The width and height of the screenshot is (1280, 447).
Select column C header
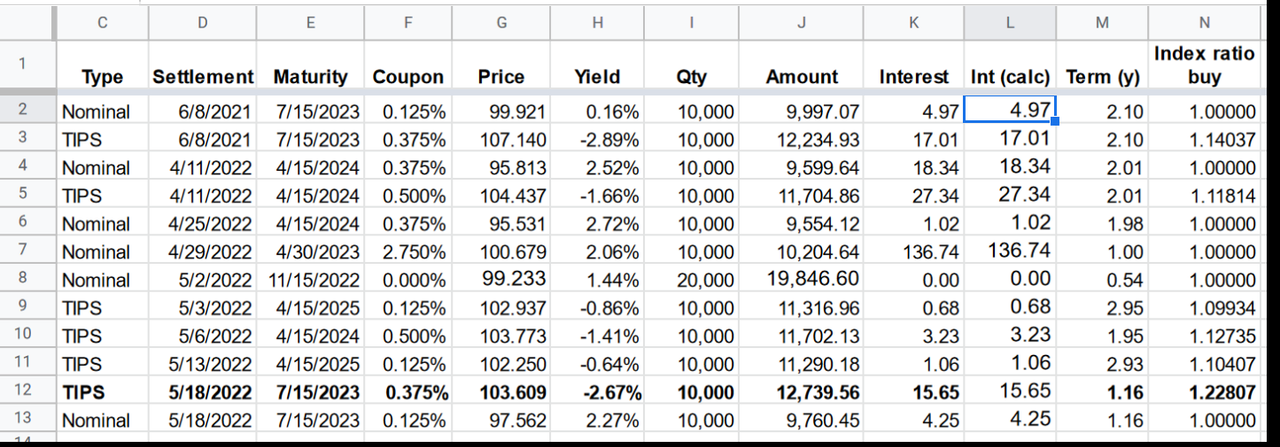(x=103, y=22)
